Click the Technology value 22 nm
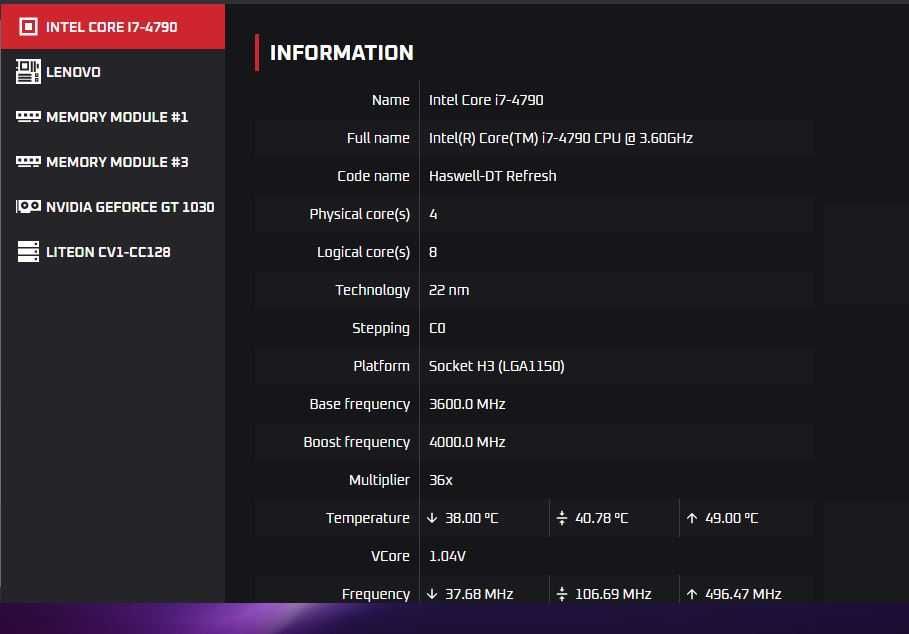The image size is (909, 634). point(449,290)
